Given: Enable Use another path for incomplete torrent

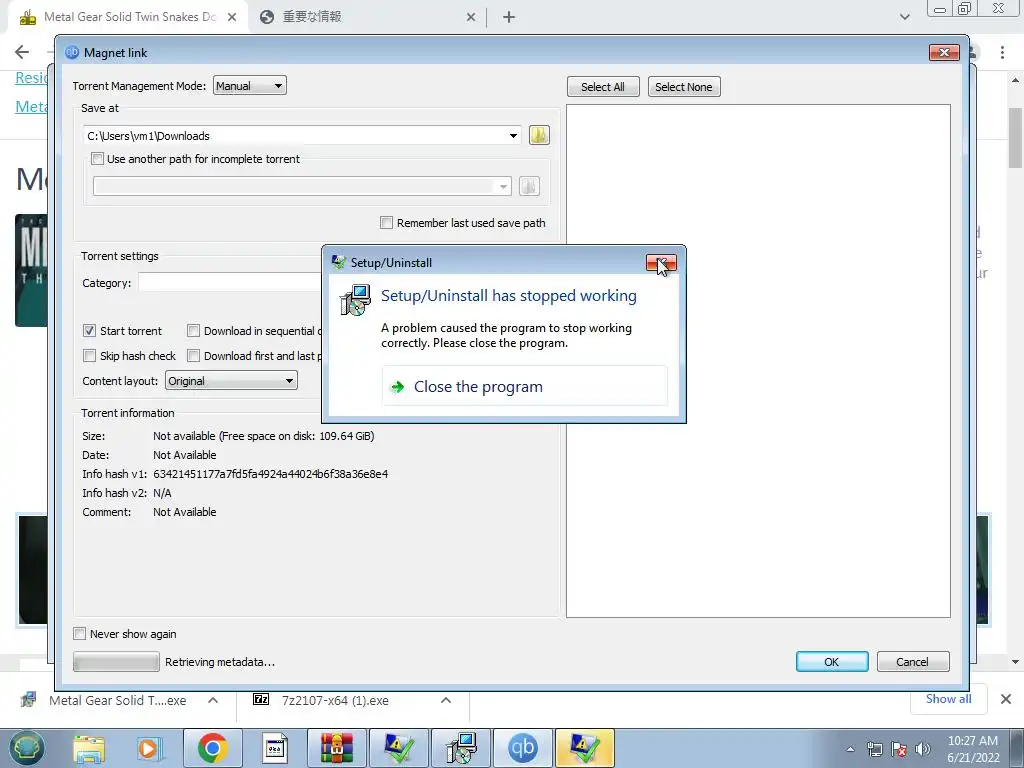Looking at the screenshot, I should coord(97,159).
